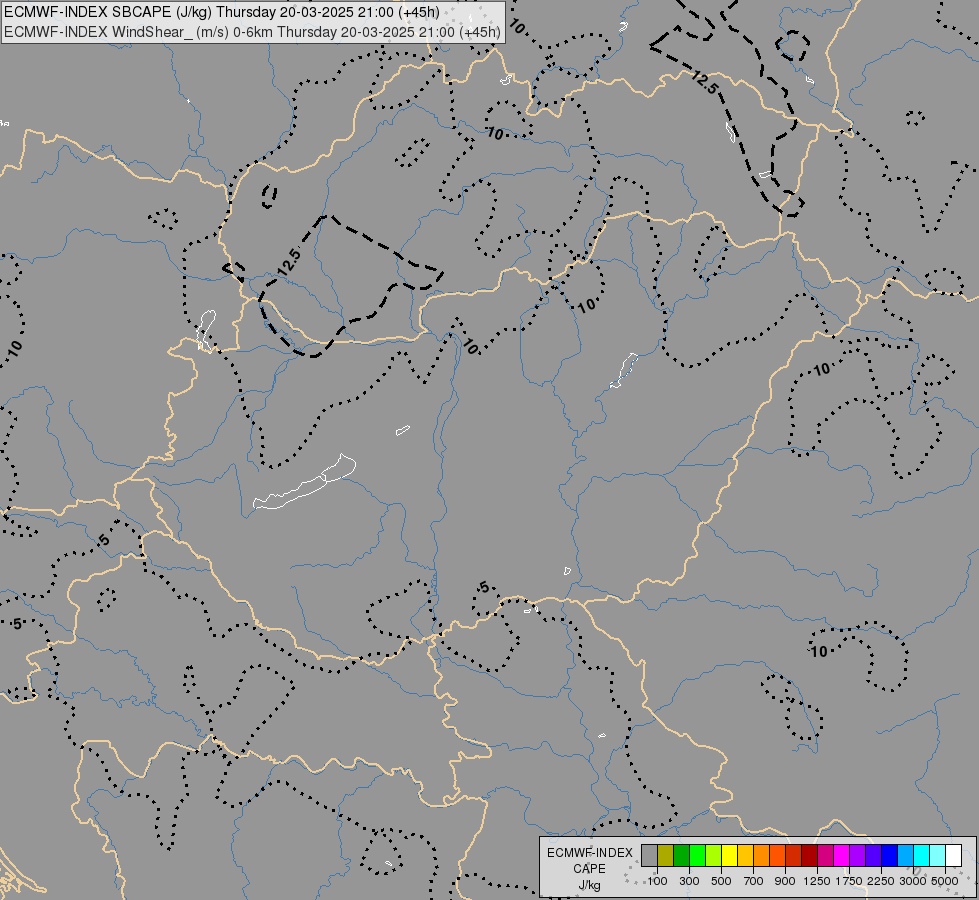Click the dark green legend swatch

[682, 856]
